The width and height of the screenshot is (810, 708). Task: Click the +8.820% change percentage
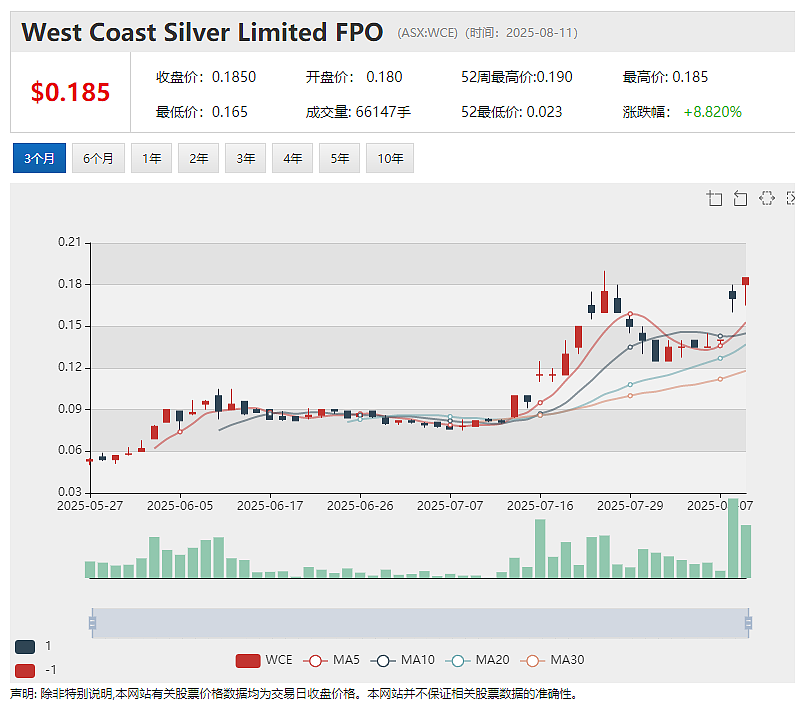[712, 112]
